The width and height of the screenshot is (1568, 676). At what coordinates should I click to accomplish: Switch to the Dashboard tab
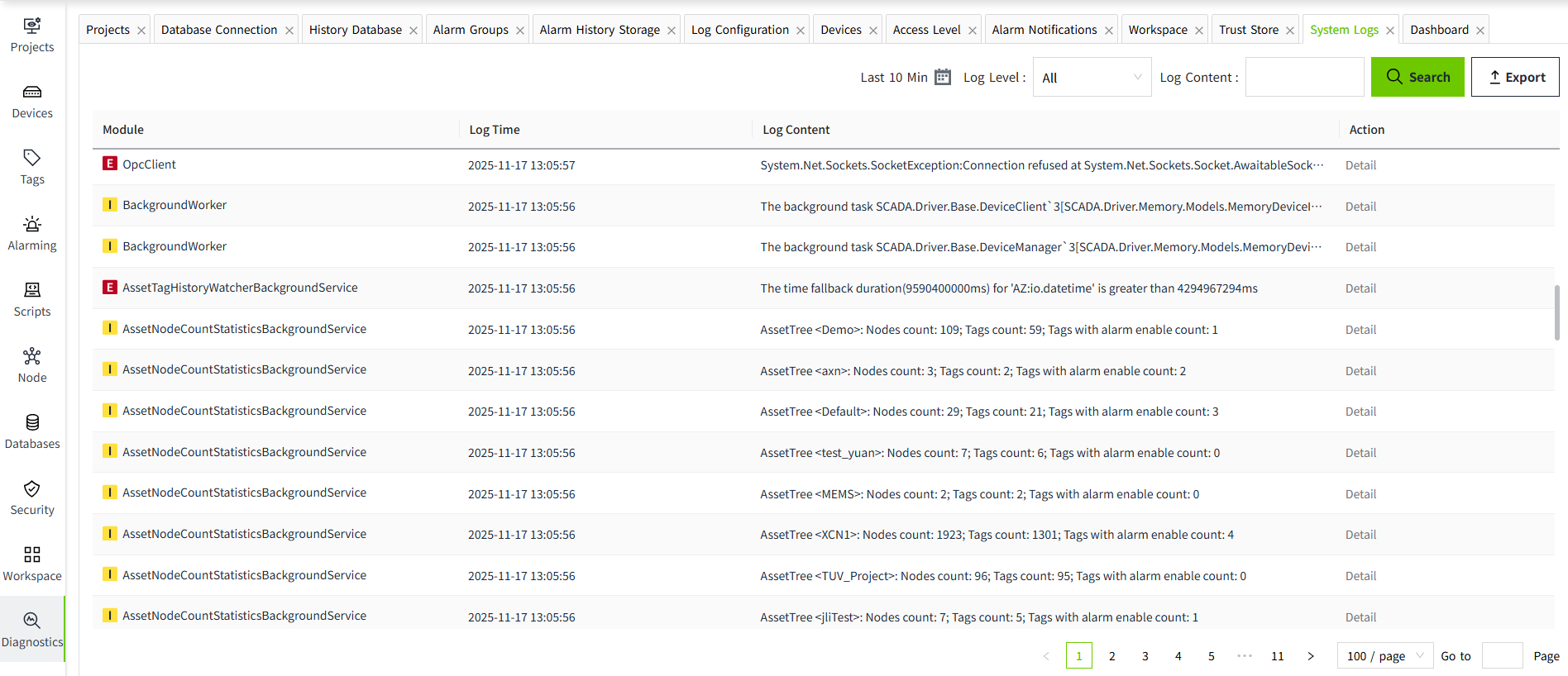pos(1439,30)
